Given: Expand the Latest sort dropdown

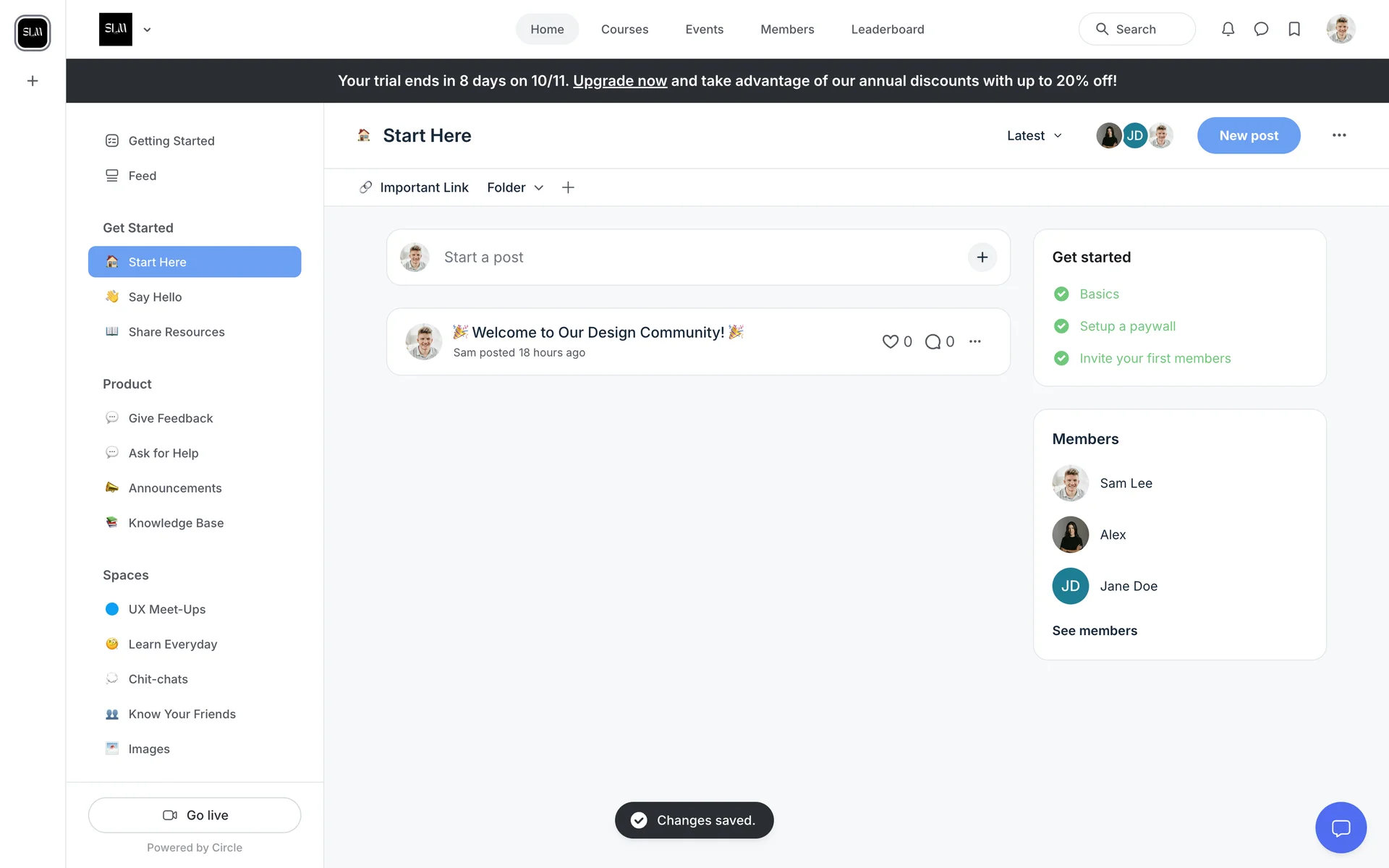Looking at the screenshot, I should coord(1035,135).
